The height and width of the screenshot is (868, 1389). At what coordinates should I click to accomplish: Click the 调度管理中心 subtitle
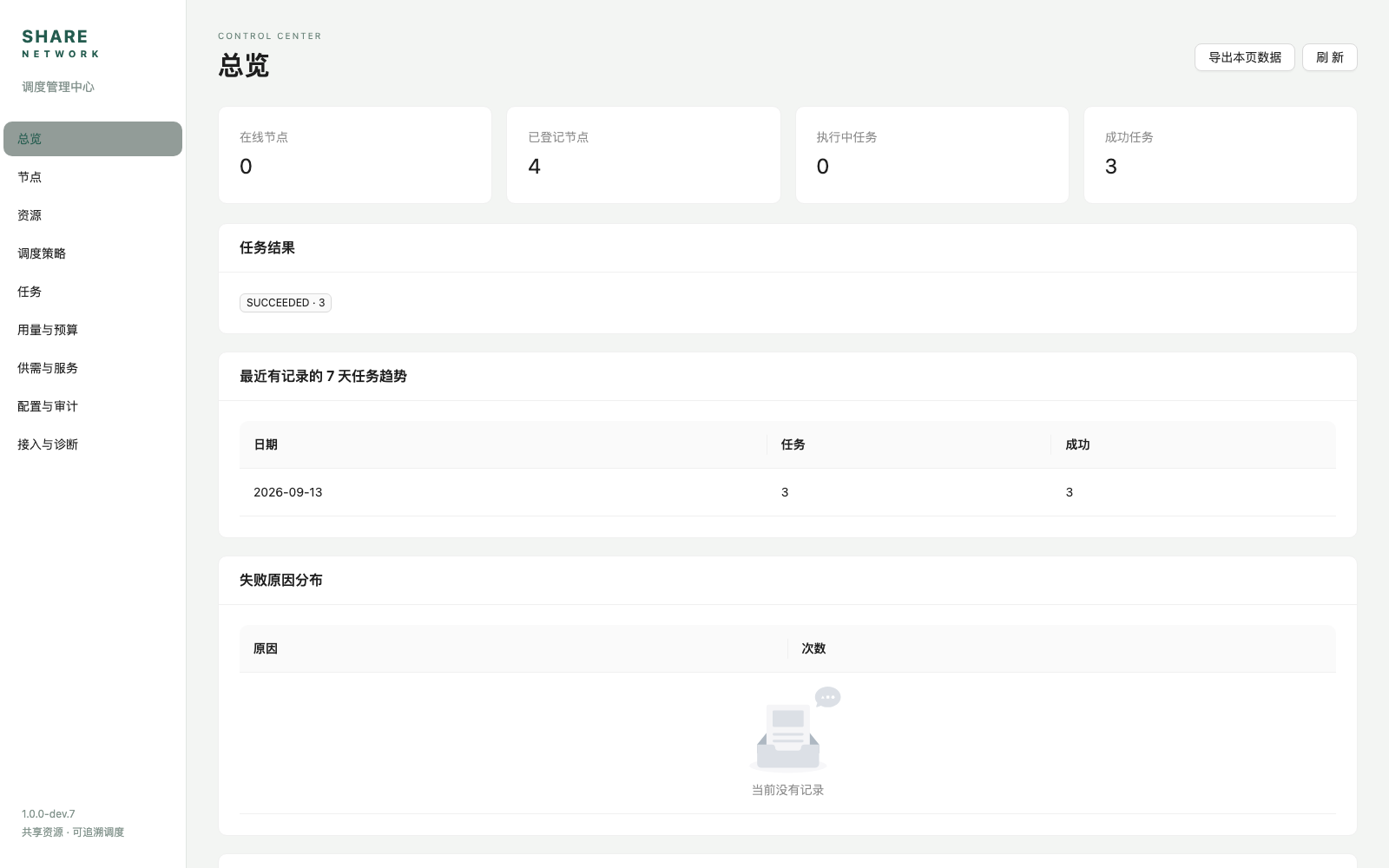58,87
